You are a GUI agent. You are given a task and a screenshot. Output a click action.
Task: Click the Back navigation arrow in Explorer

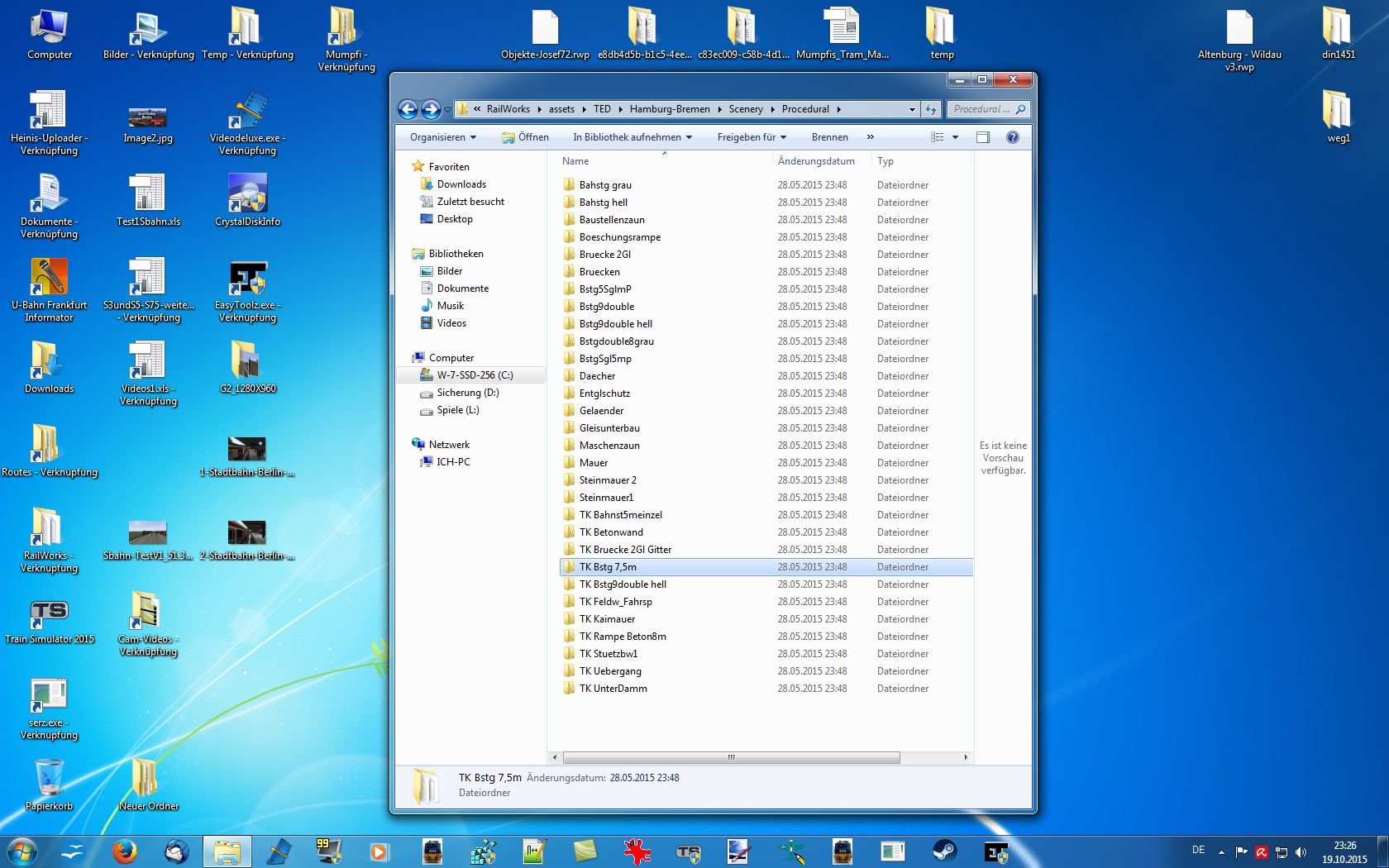(408, 109)
